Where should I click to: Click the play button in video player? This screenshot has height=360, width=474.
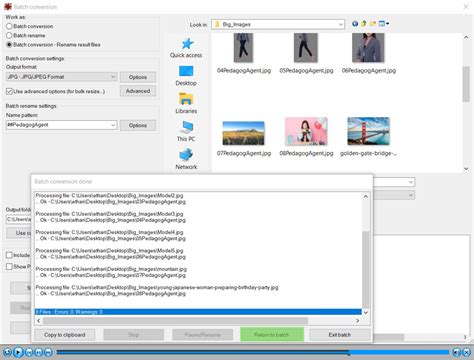tap(18, 352)
